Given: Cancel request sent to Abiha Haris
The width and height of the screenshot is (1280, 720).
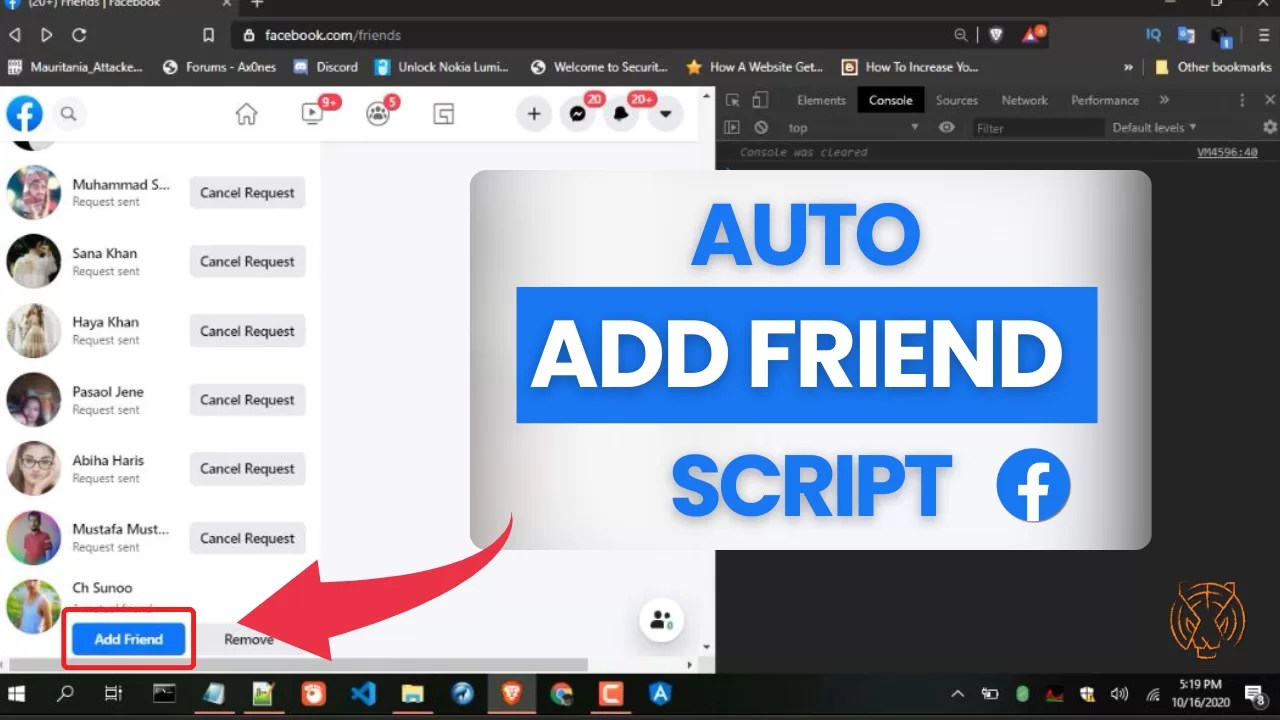Looking at the screenshot, I should click(x=247, y=469).
